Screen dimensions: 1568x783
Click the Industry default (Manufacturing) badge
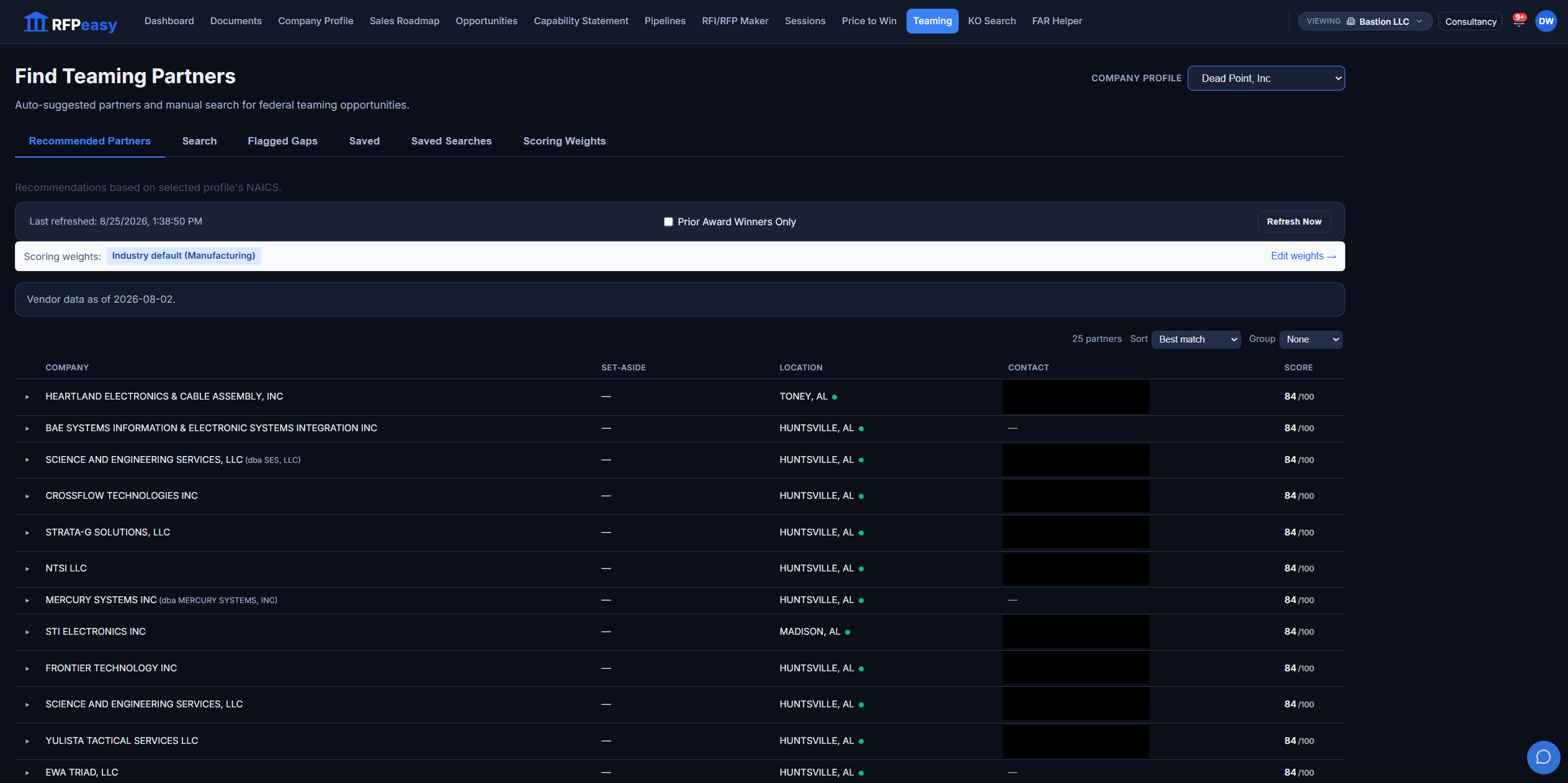184,256
